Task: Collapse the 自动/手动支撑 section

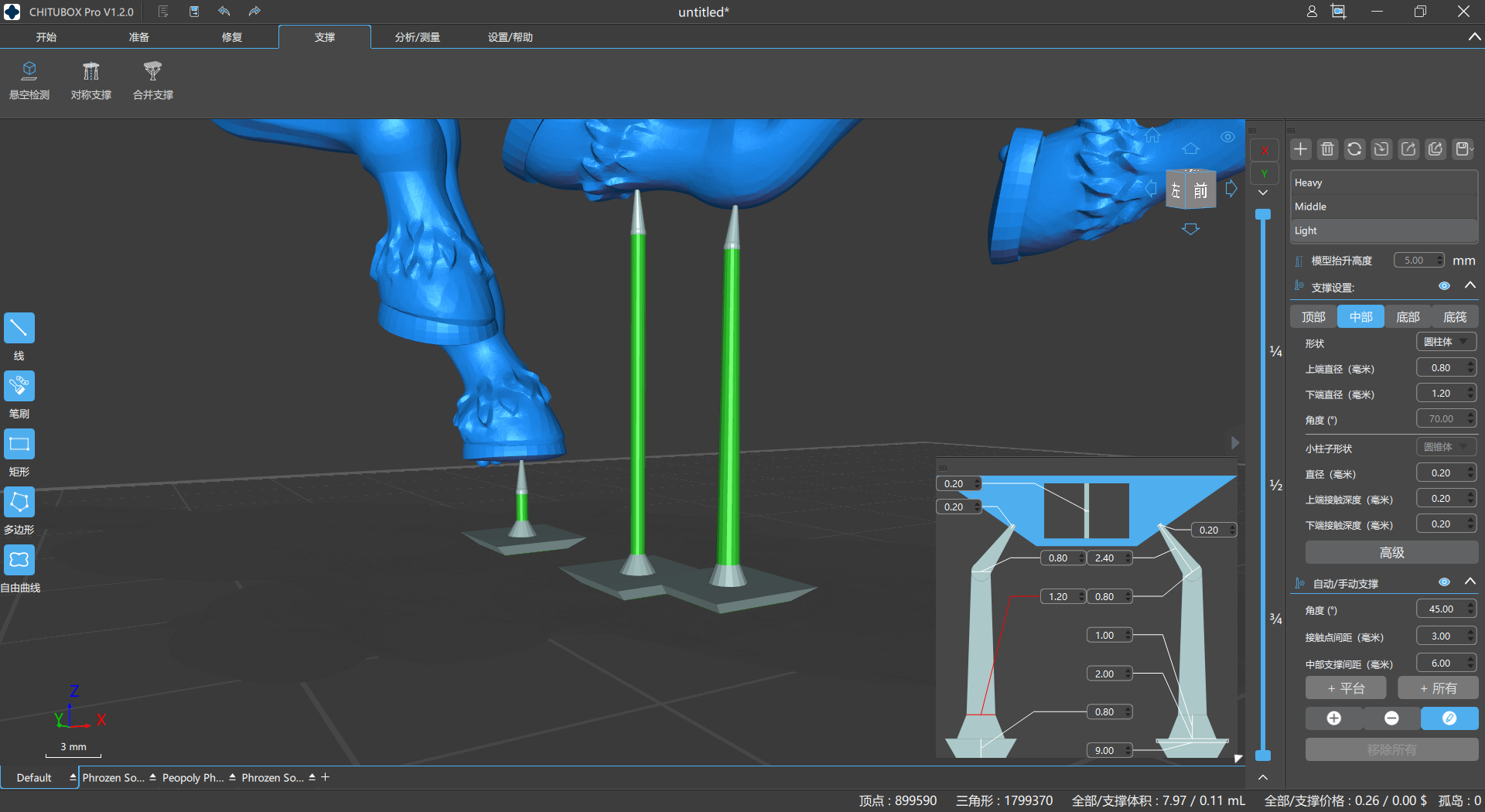Action: [x=1470, y=582]
